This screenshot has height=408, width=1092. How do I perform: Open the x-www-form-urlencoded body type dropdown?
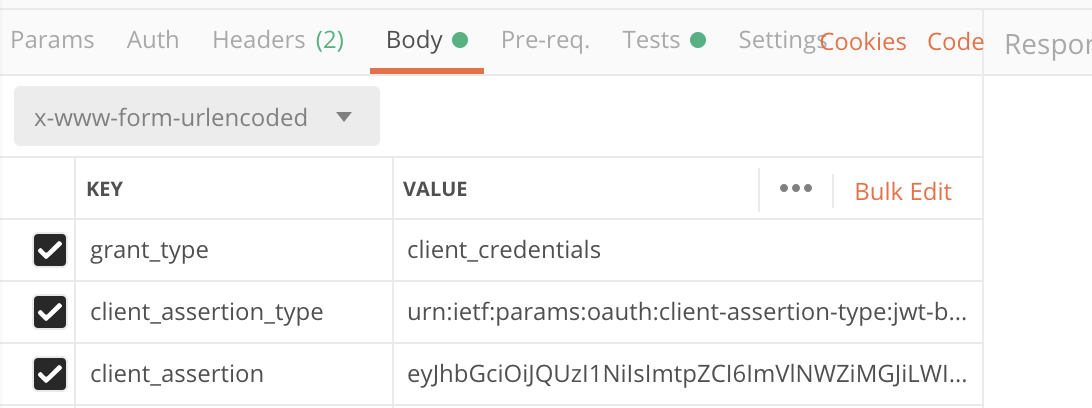(x=196, y=117)
